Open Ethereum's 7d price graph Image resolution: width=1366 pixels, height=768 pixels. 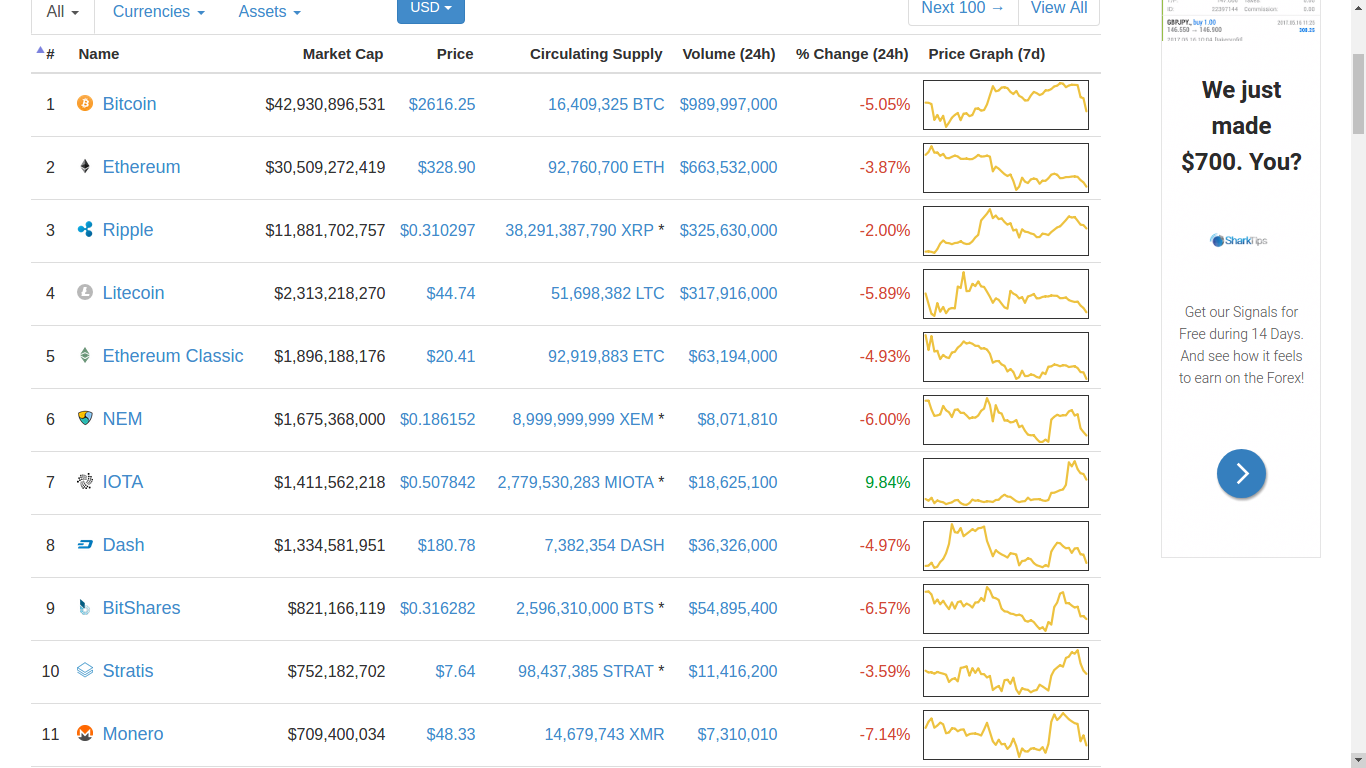pyautogui.click(x=1006, y=168)
